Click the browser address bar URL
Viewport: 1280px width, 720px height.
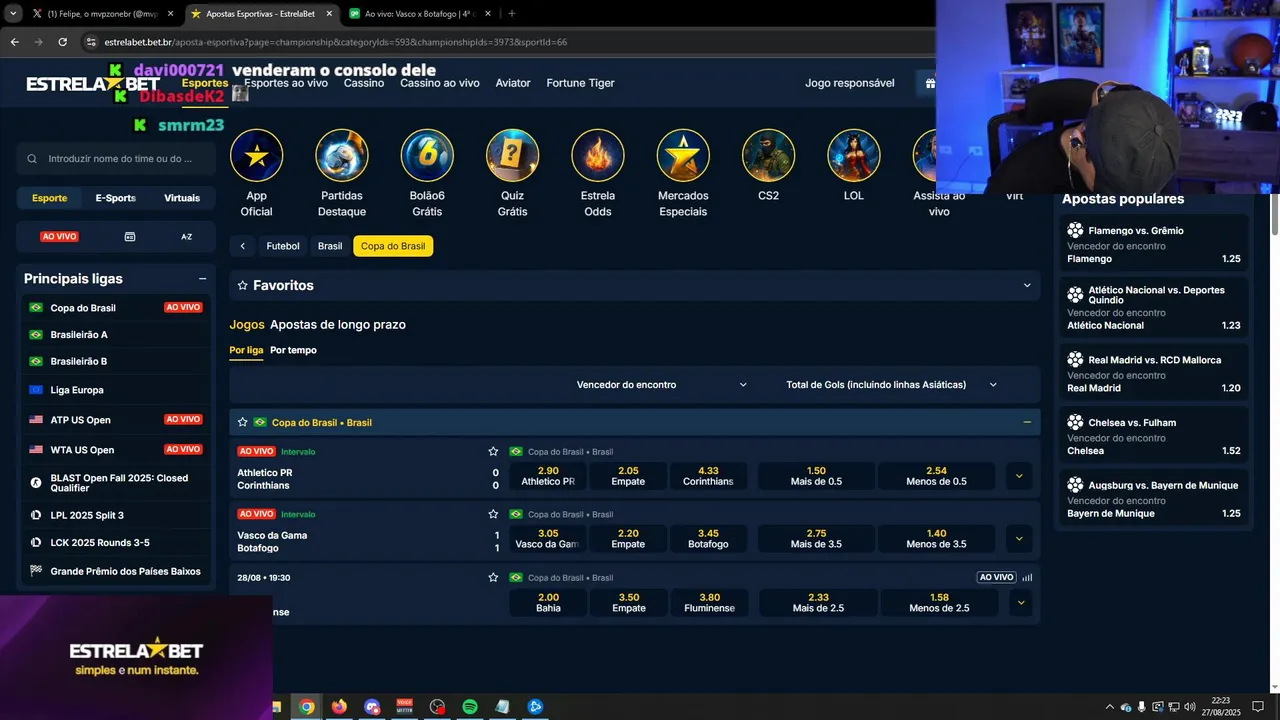coord(335,42)
